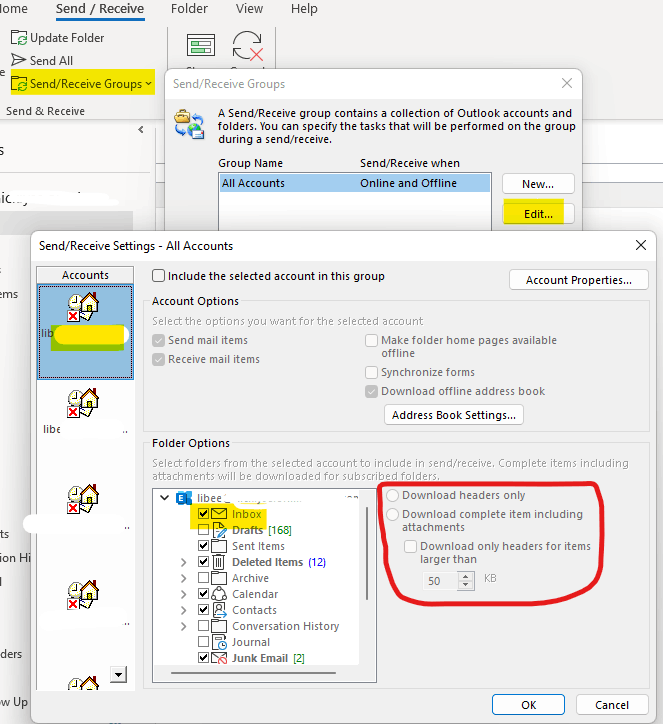The width and height of the screenshot is (663, 724).
Task: Click the Deleted Items trash icon
Action: tap(219, 562)
